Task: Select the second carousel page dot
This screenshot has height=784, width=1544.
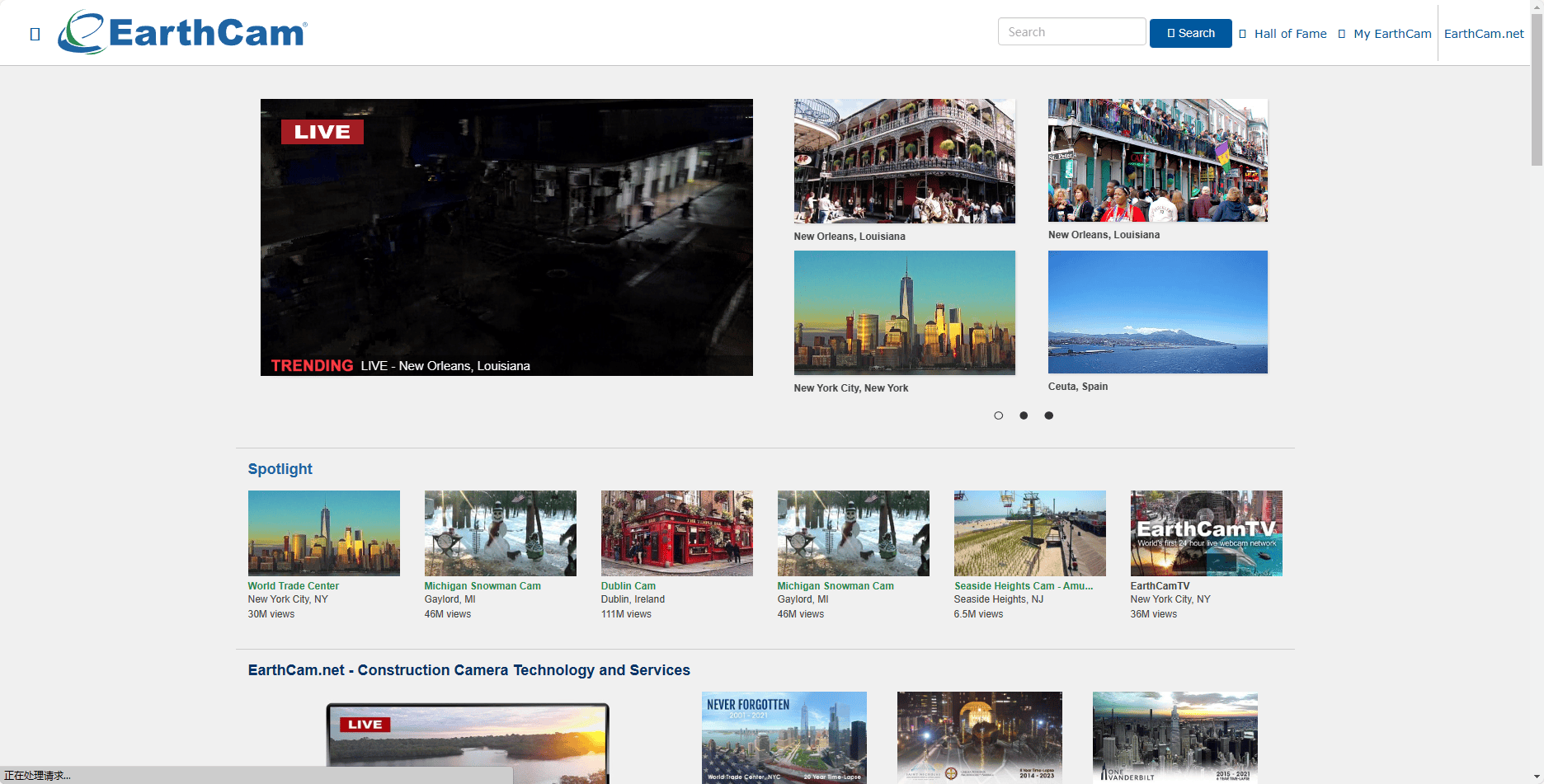Action: click(x=1024, y=415)
